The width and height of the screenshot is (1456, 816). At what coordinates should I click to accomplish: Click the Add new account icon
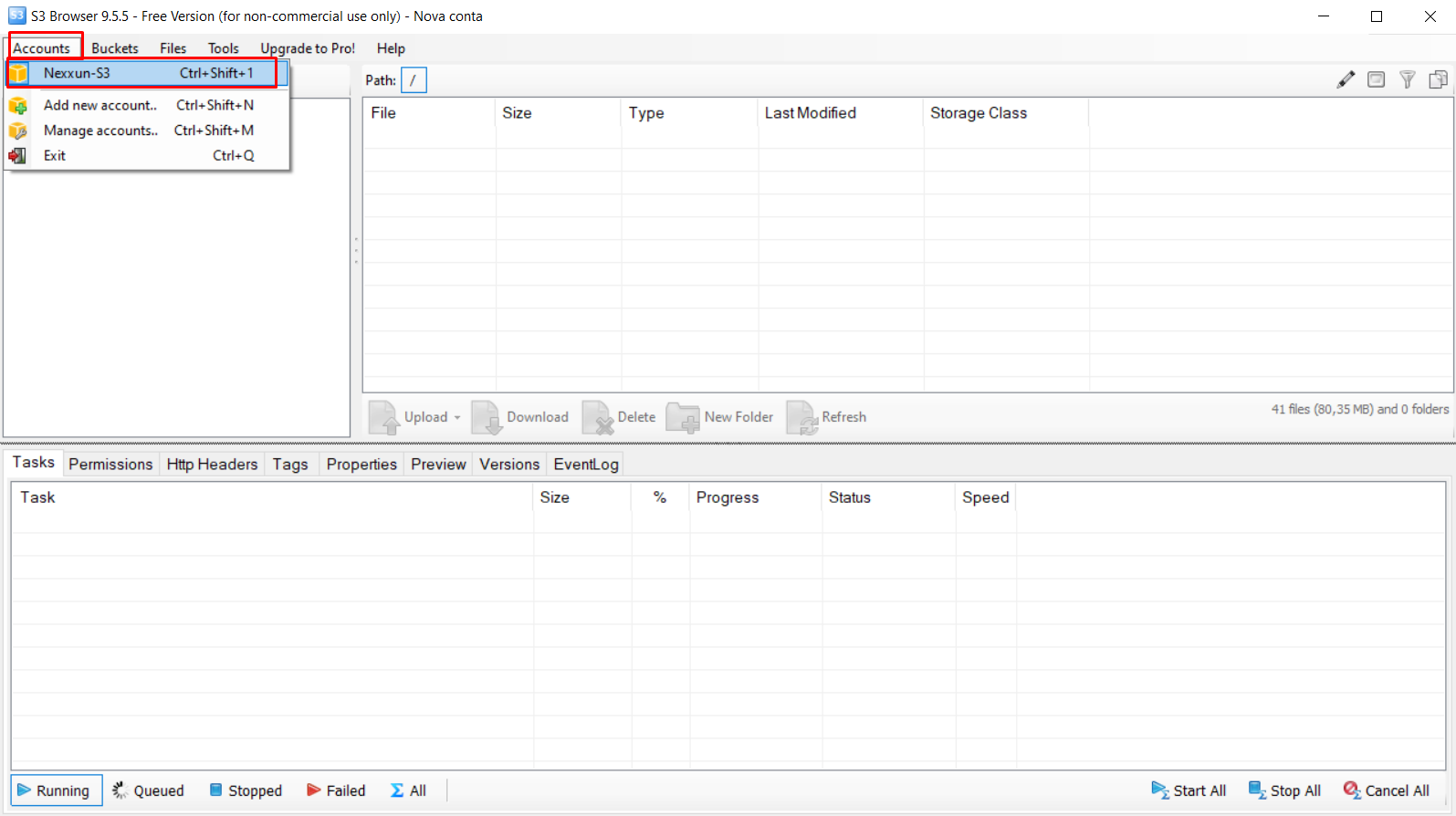[18, 106]
